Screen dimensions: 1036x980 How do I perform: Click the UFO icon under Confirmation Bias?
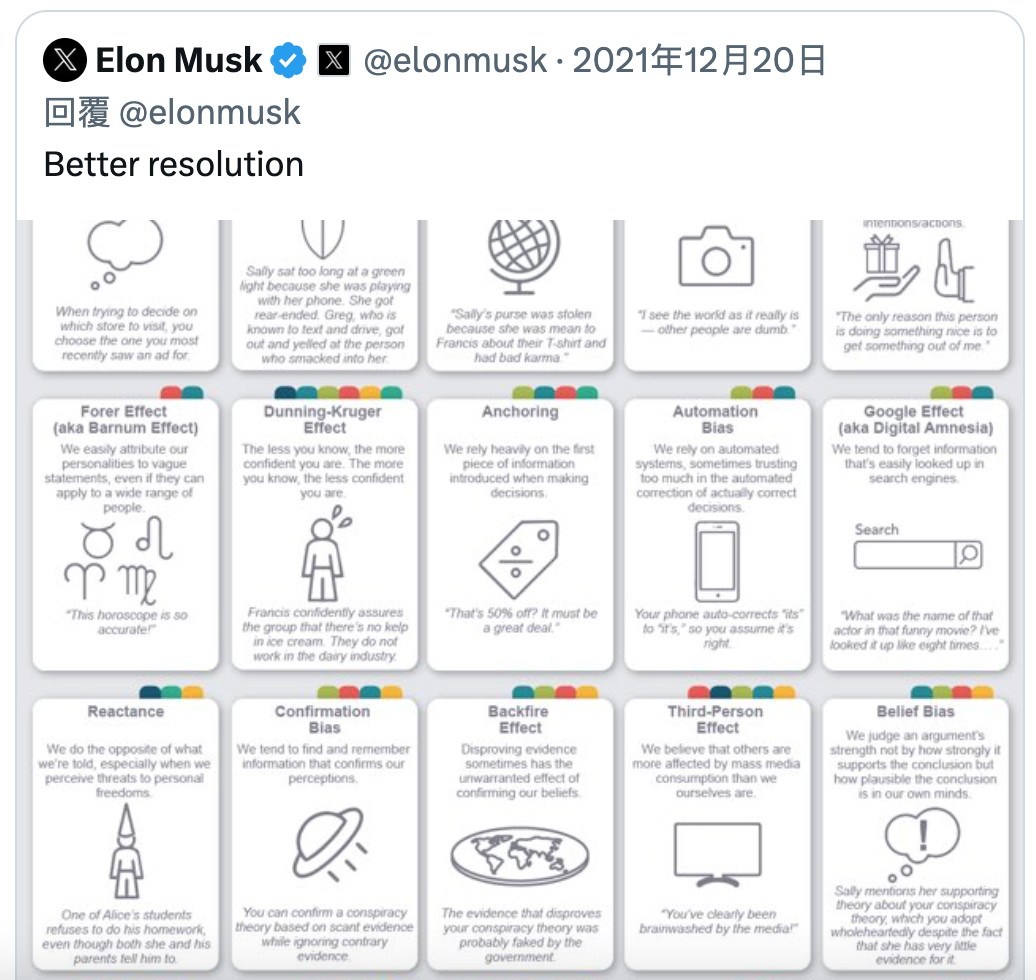330,844
